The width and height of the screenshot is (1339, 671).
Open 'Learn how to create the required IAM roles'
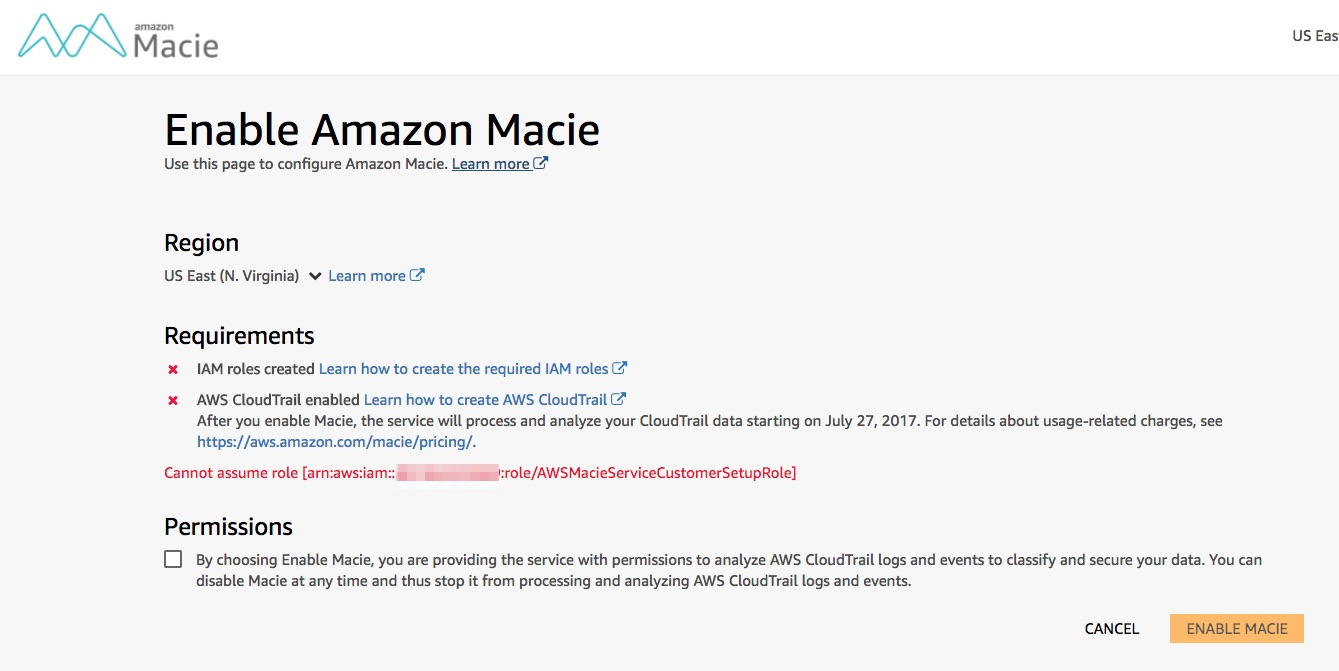[464, 367]
